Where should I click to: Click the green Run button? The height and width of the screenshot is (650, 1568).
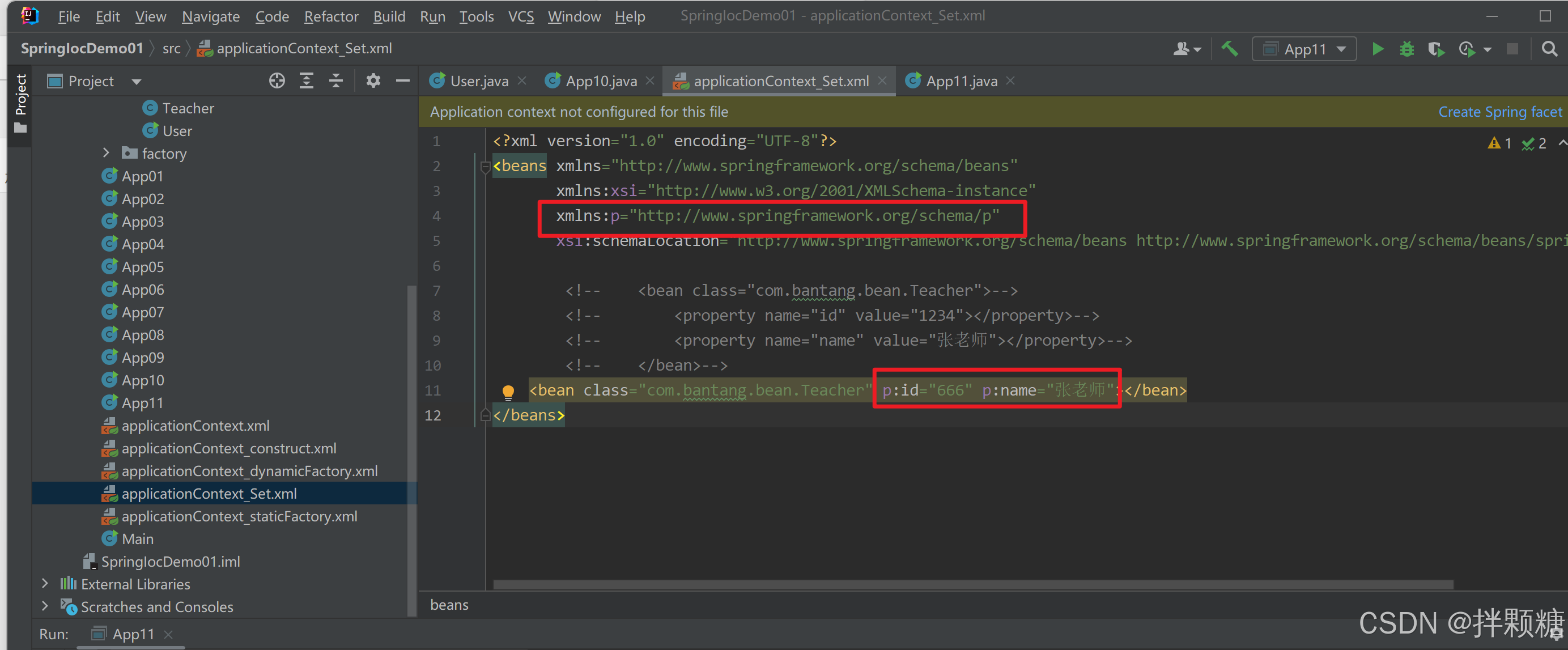[1378, 49]
